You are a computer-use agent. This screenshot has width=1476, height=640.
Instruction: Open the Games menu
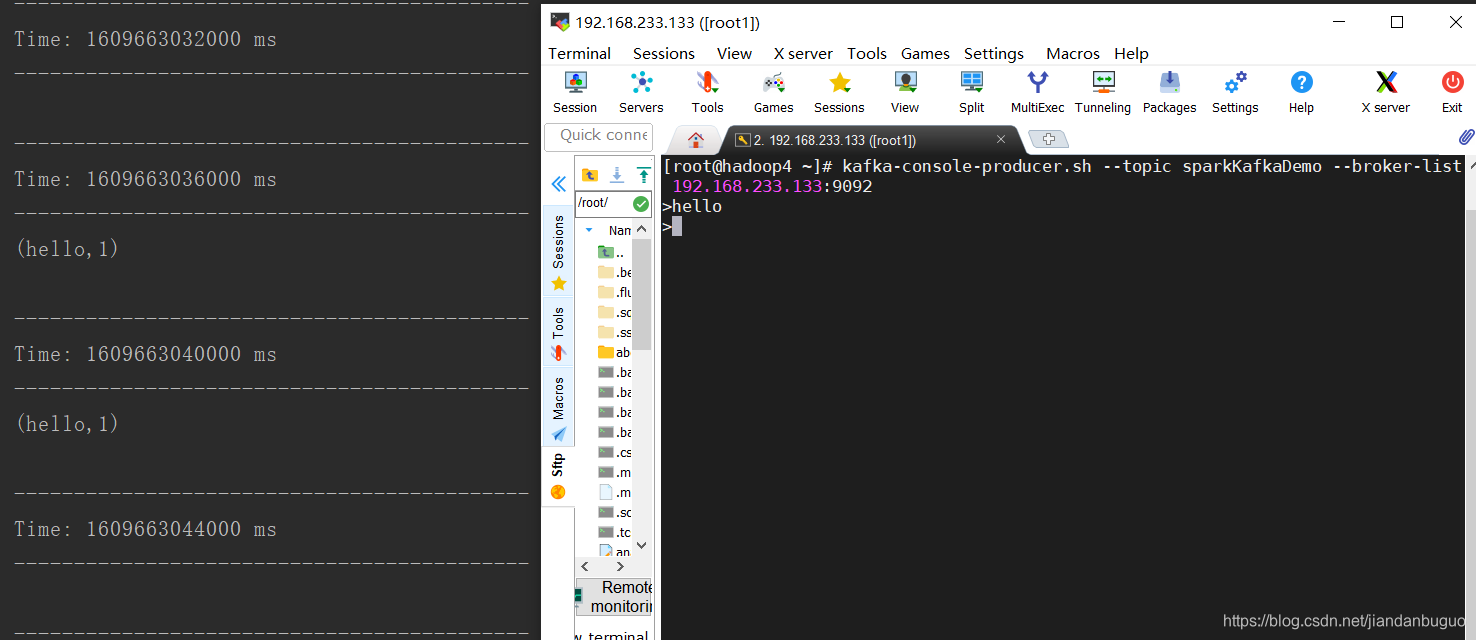pyautogui.click(x=925, y=54)
